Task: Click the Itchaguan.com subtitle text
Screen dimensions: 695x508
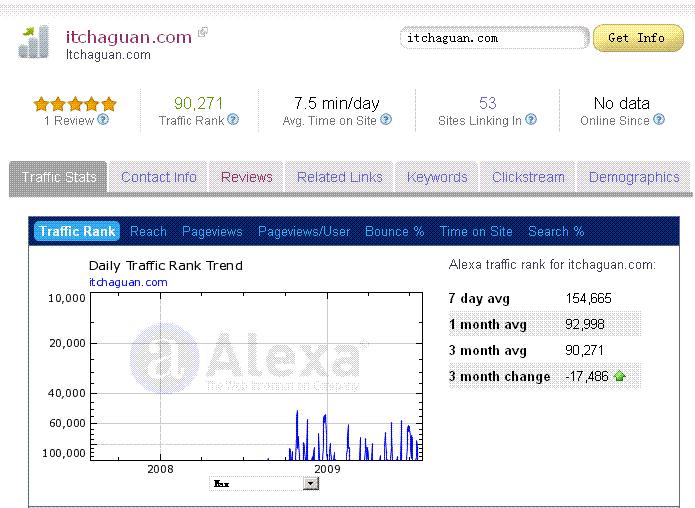Action: pos(108,55)
